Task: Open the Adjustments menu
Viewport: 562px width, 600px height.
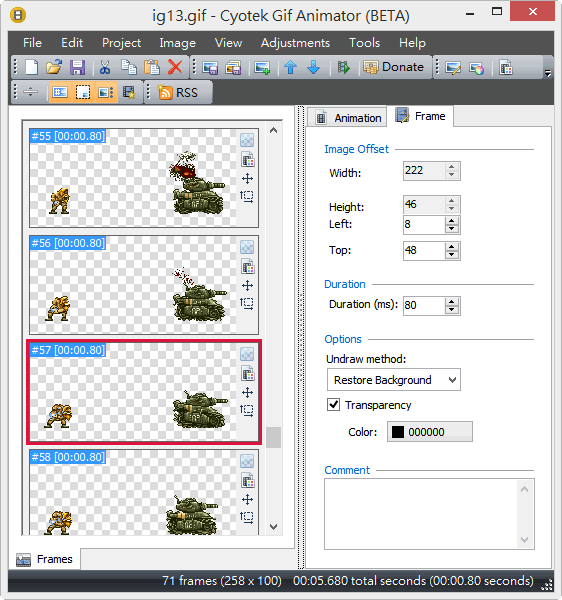Action: coord(295,43)
